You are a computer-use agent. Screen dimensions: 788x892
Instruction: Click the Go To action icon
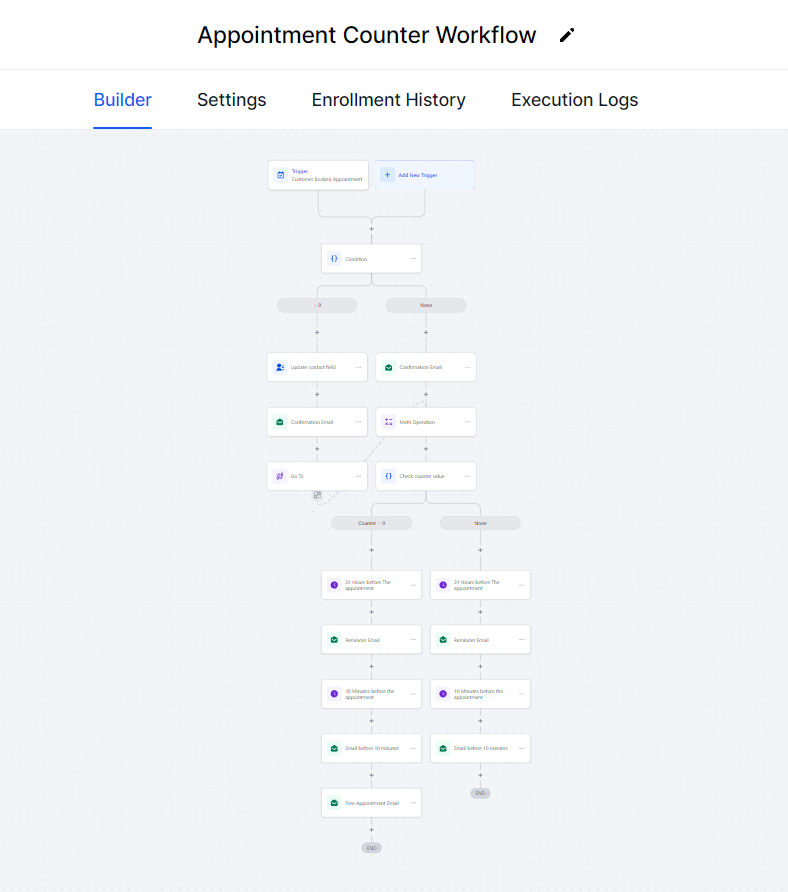click(279, 476)
